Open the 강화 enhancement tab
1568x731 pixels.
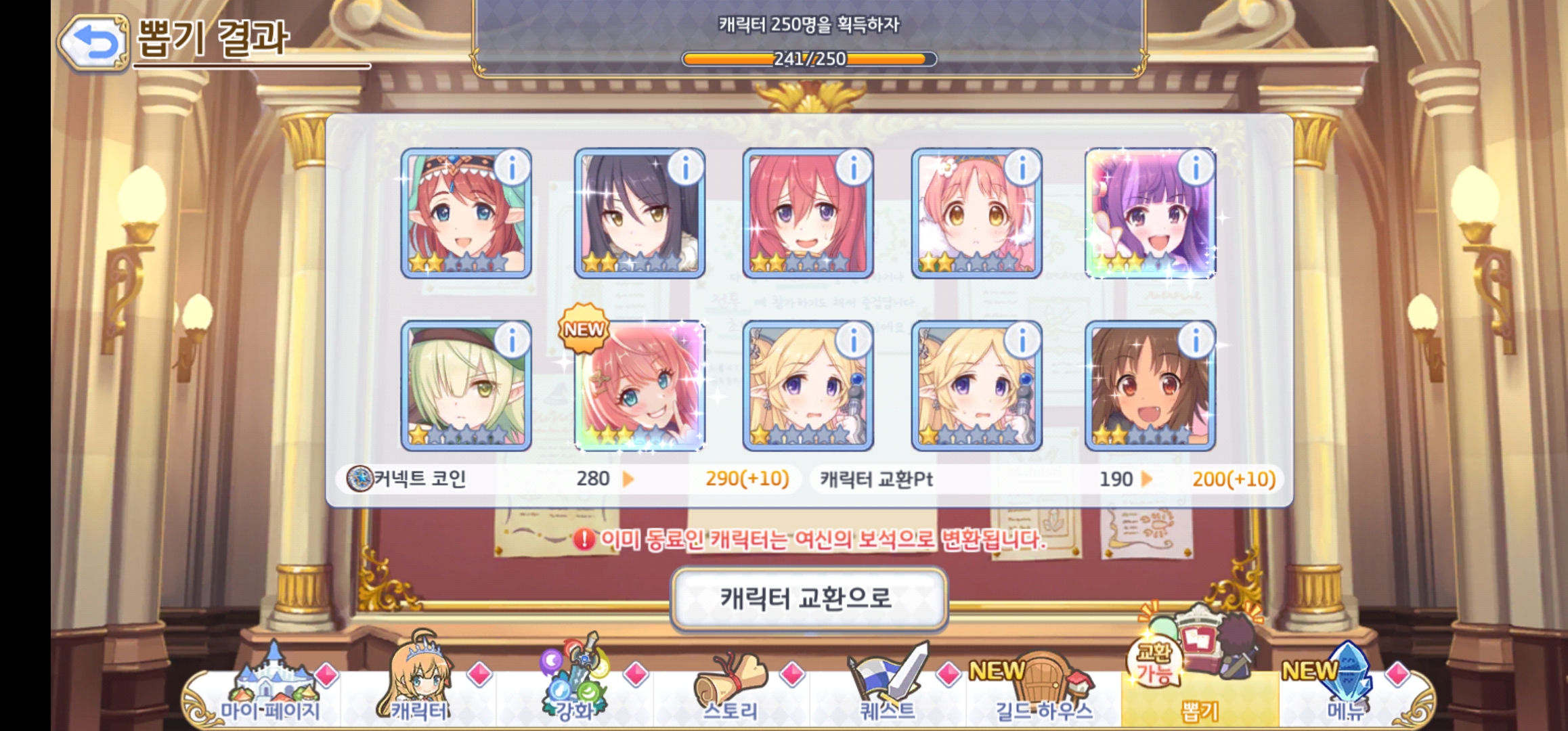pos(575,684)
